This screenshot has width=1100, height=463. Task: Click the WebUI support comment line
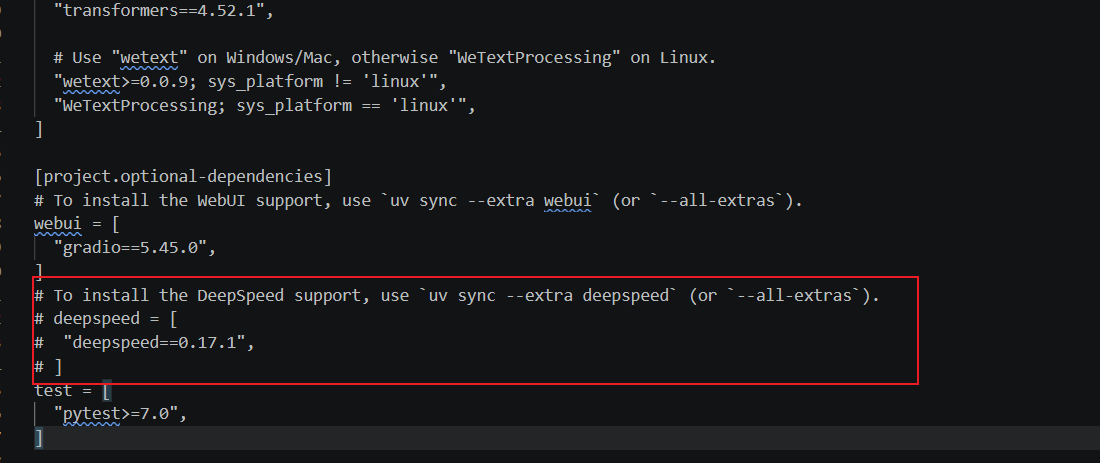point(418,200)
